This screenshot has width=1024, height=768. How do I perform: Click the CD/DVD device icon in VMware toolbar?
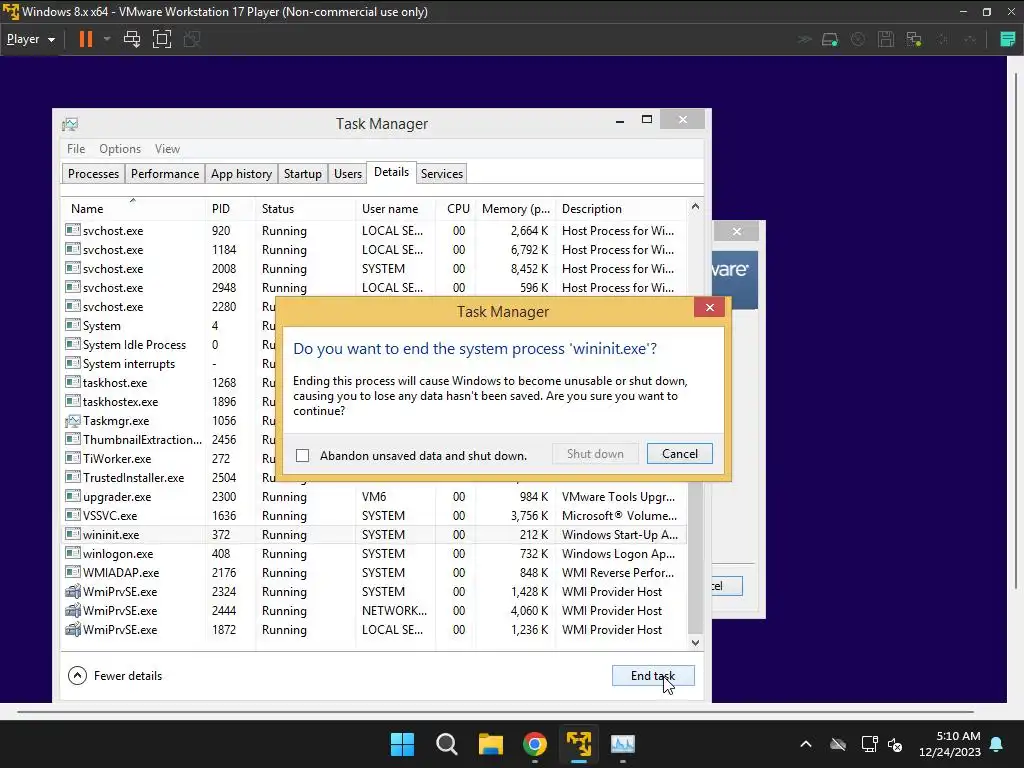pyautogui.click(x=857, y=40)
